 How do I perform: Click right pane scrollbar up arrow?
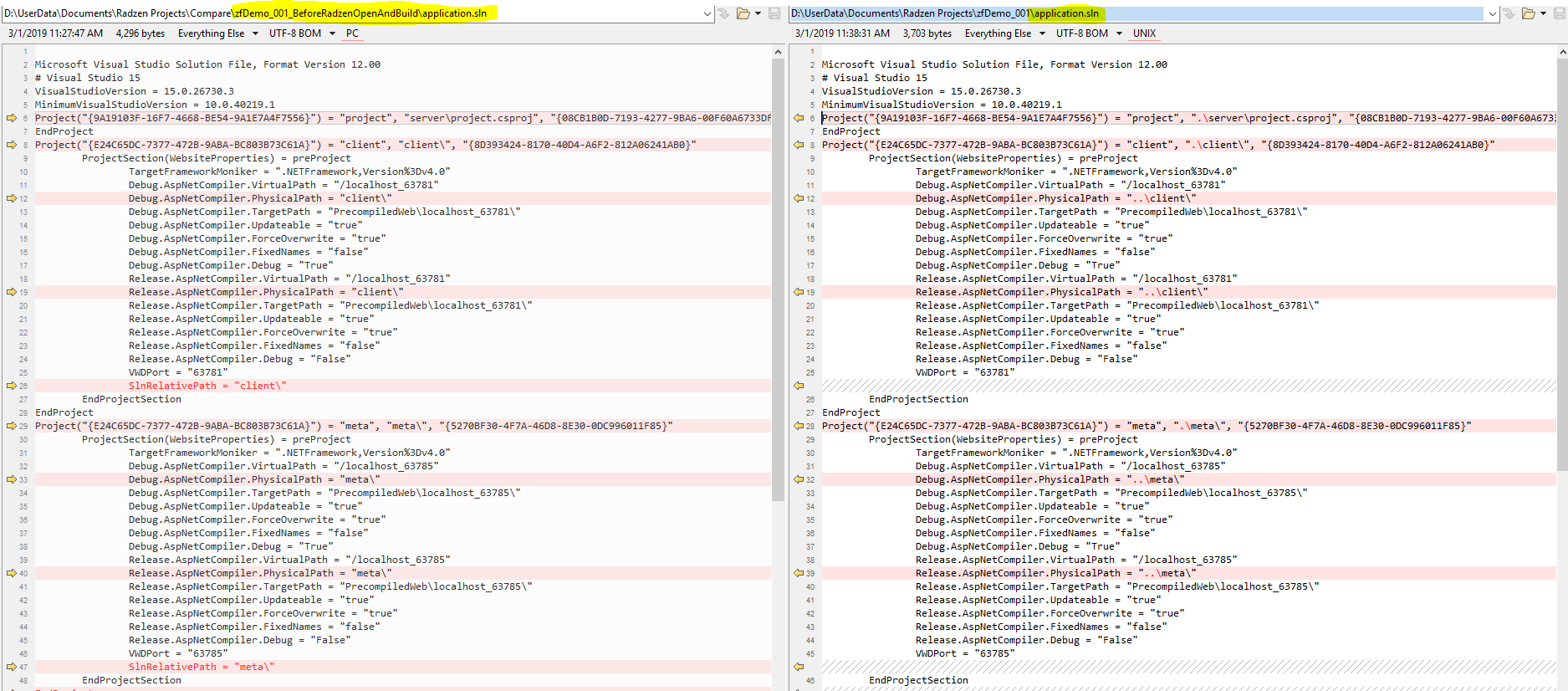point(1562,52)
